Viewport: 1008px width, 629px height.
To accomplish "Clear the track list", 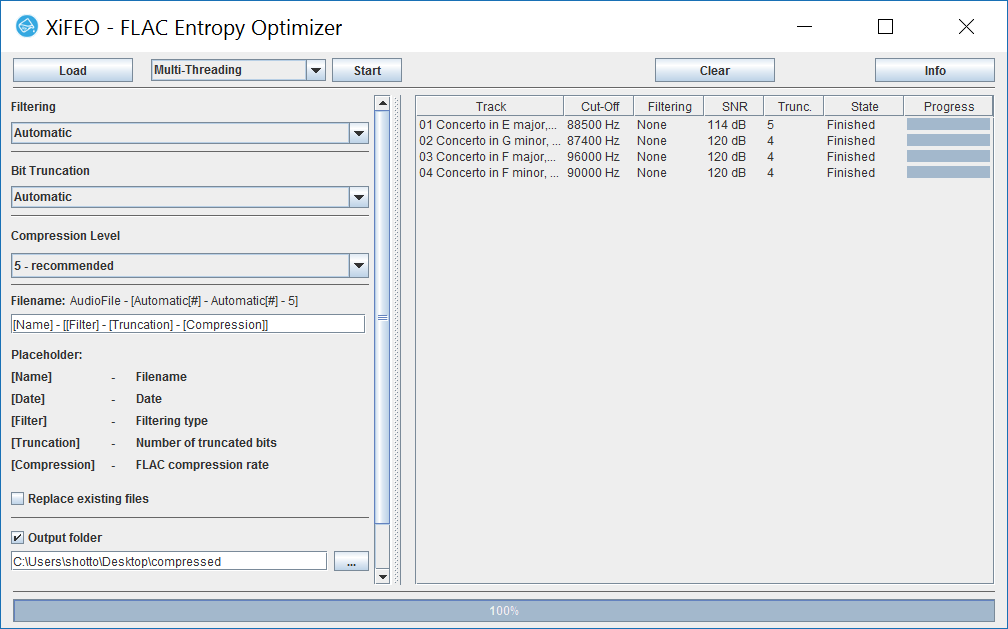I will point(714,70).
